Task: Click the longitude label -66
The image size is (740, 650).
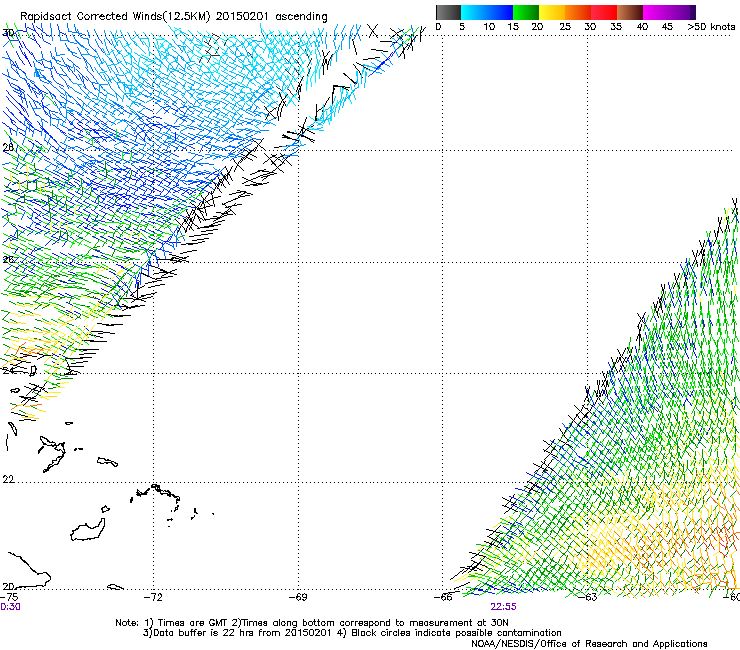Action: click(443, 597)
